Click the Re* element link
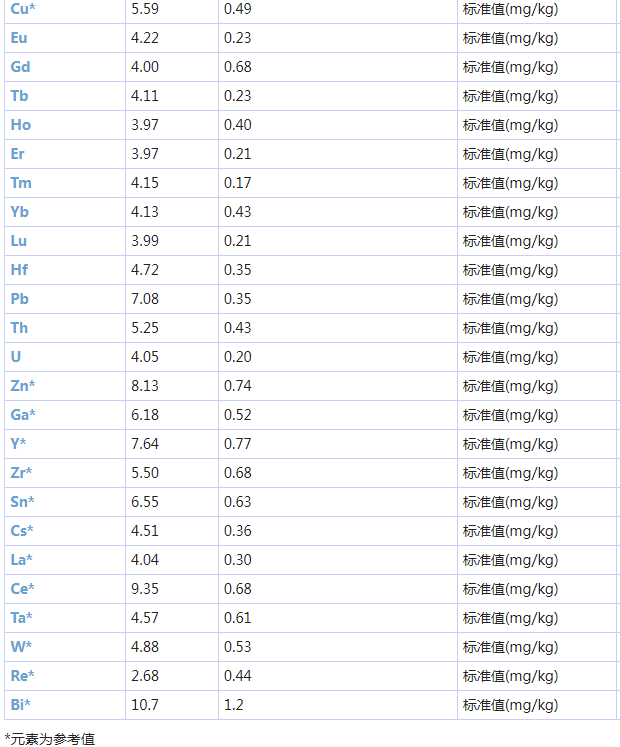Screen dimensions: 620x747 tap(22, 676)
